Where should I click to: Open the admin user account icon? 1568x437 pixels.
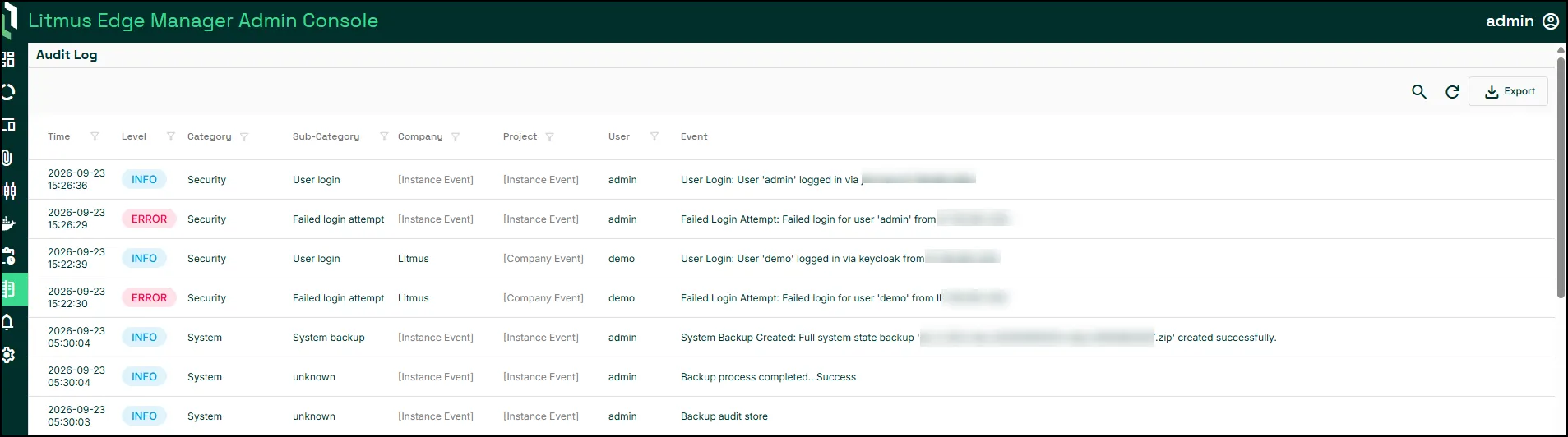point(1551,21)
